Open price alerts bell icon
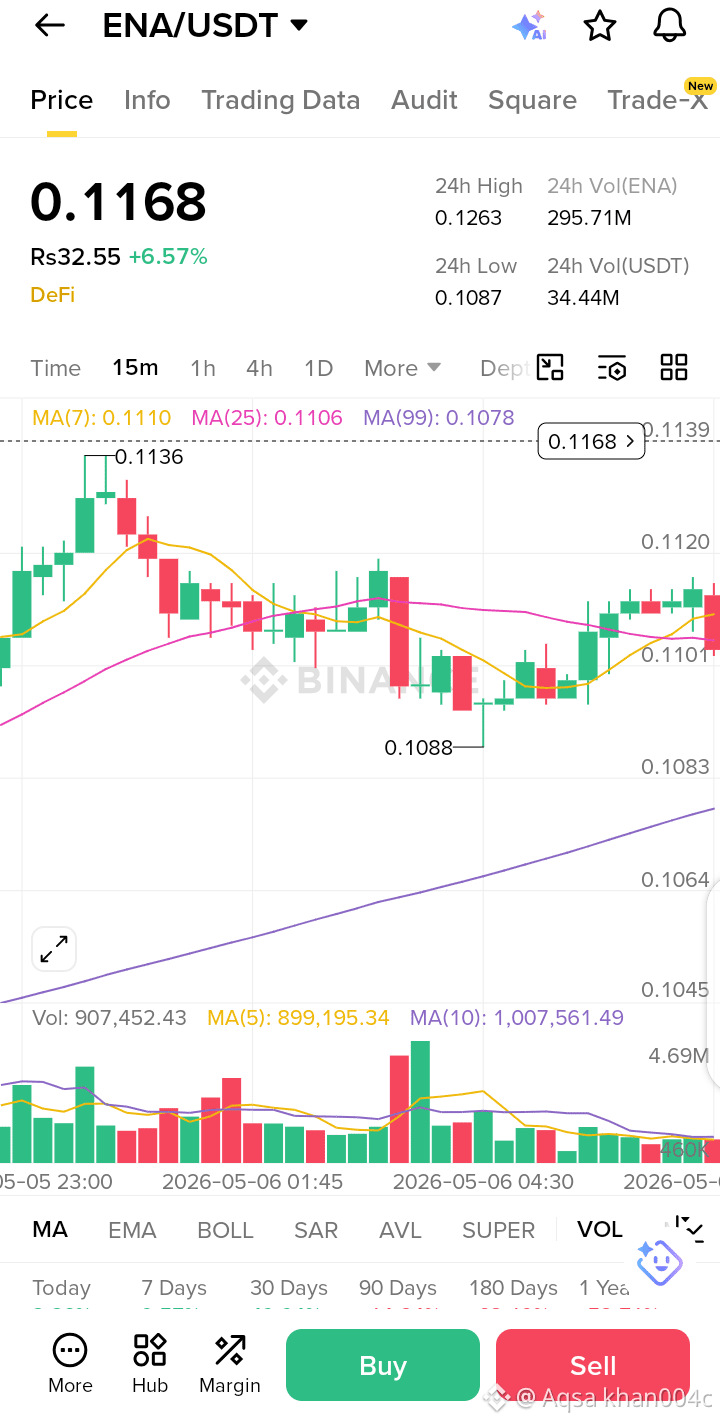Screen dimensions: 720x1423 click(x=670, y=26)
